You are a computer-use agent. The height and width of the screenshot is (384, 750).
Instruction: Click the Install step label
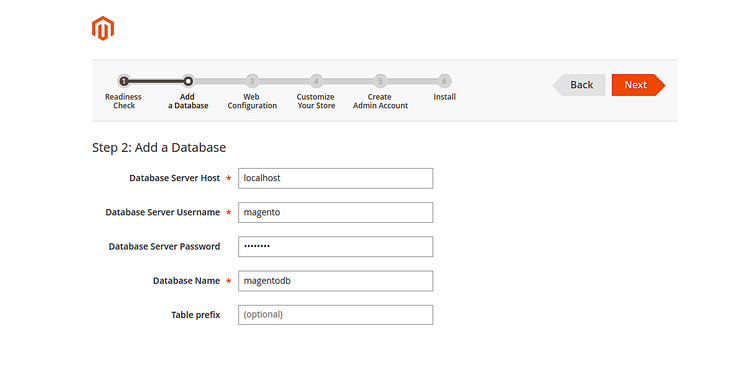(444, 97)
